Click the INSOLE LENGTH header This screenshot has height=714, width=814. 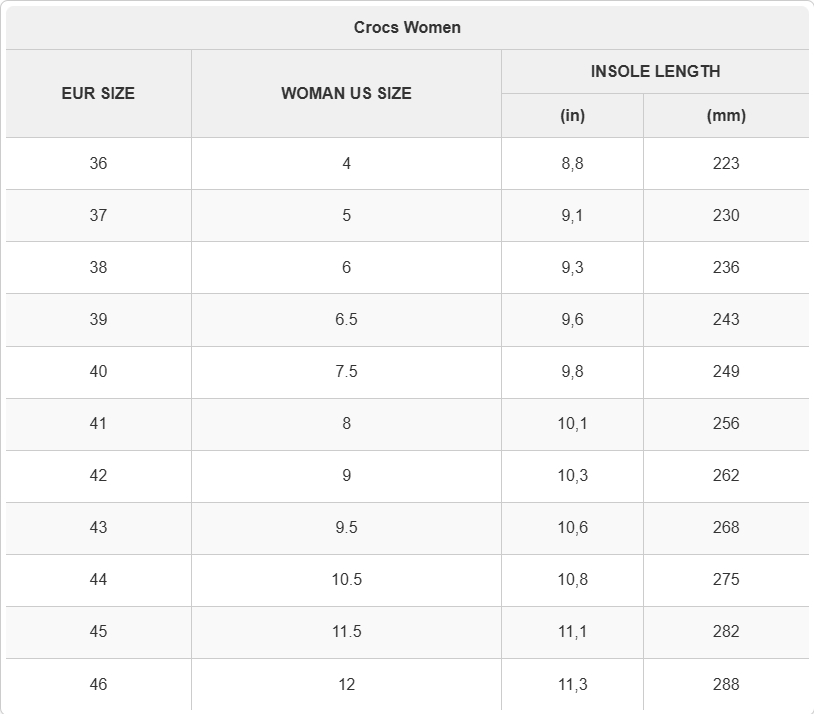click(x=655, y=72)
